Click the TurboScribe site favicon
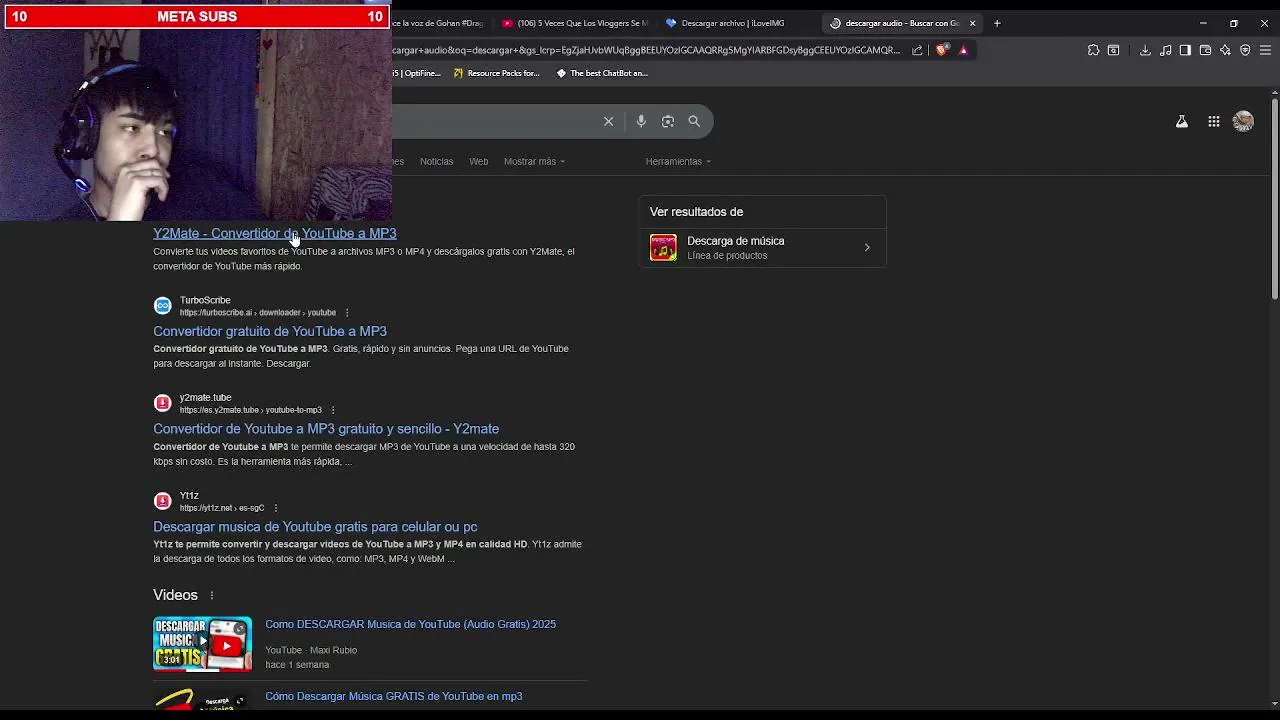Viewport: 1280px width, 720px height. click(162, 306)
